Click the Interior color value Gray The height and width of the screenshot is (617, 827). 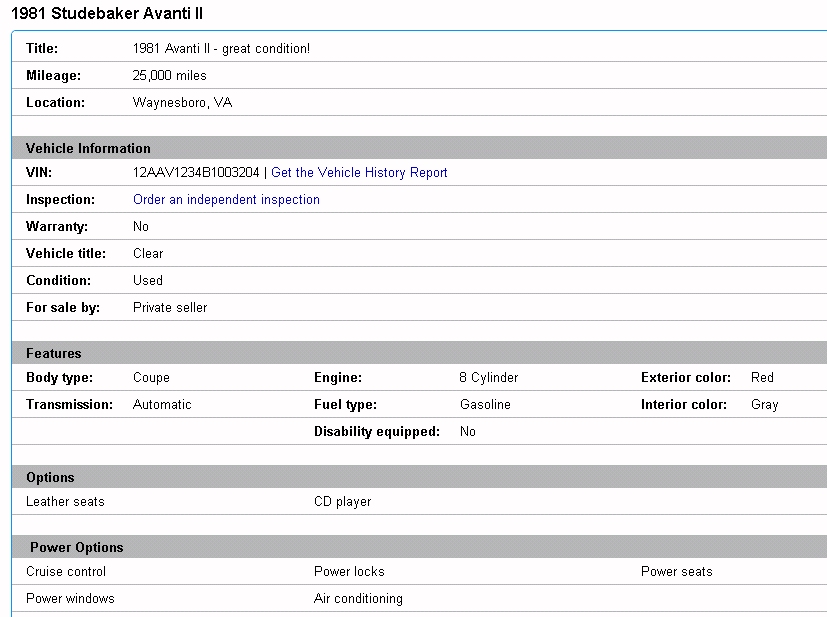[x=764, y=405]
